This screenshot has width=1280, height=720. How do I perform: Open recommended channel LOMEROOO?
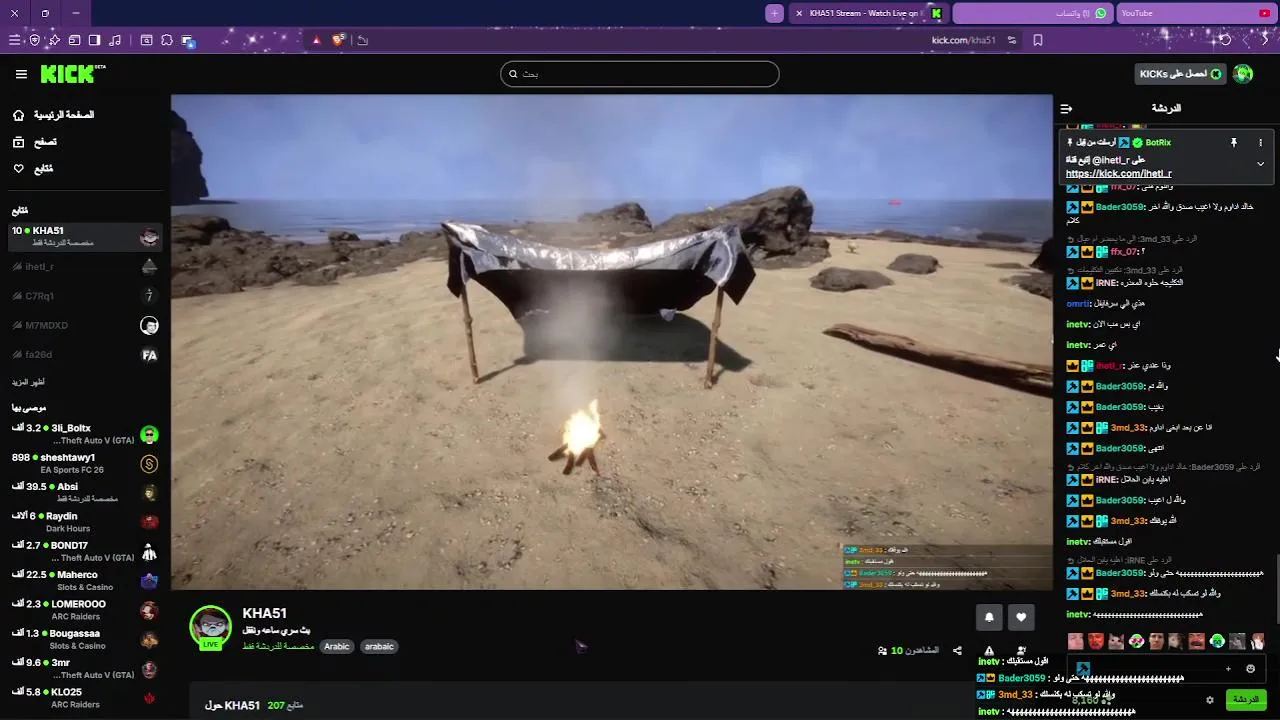(84, 610)
